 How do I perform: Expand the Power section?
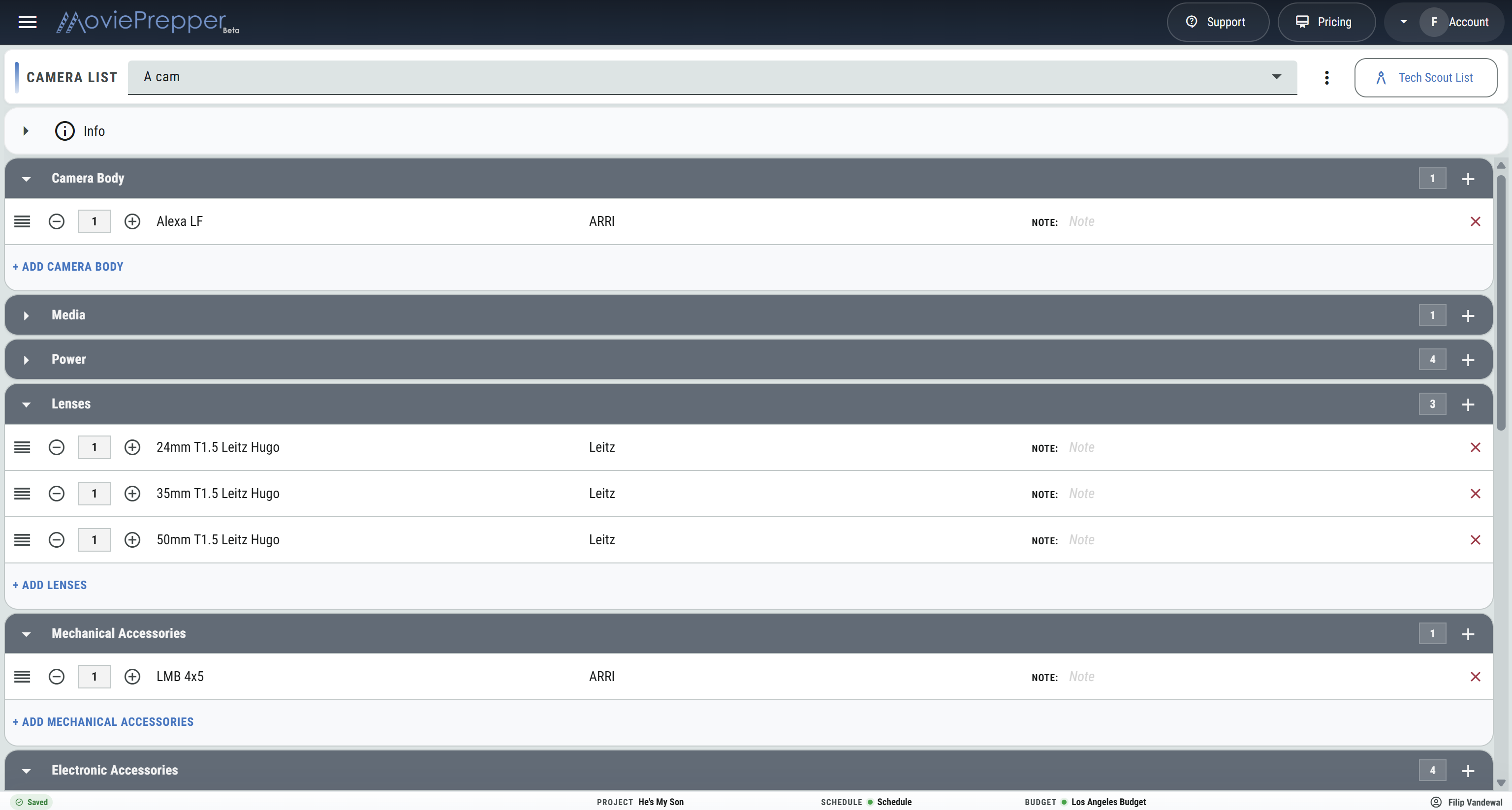[26, 360]
